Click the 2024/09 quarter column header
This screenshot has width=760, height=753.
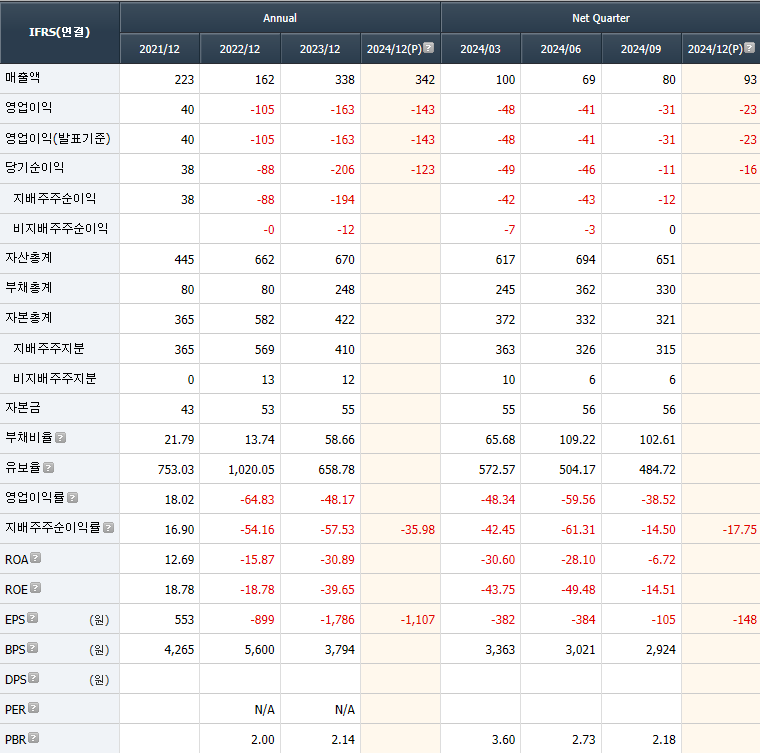(x=641, y=49)
